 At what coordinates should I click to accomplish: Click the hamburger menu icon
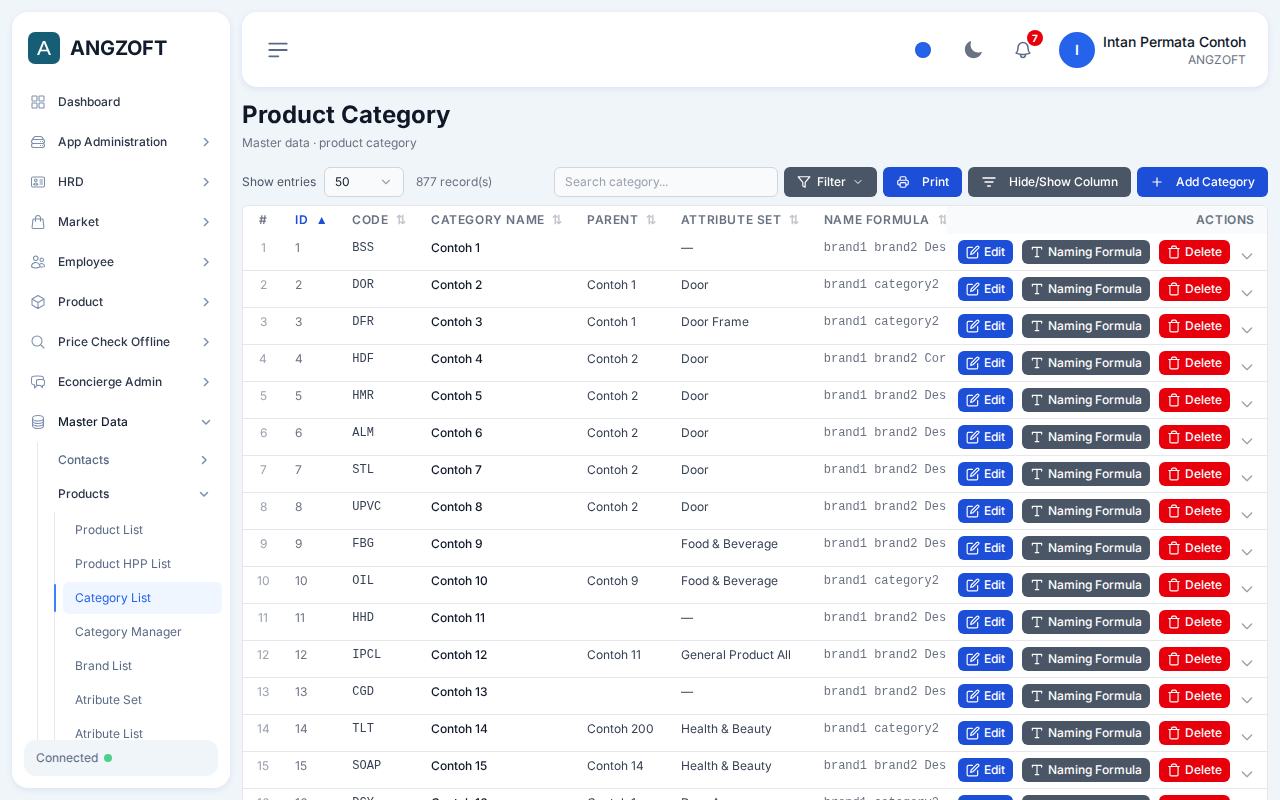tap(278, 50)
